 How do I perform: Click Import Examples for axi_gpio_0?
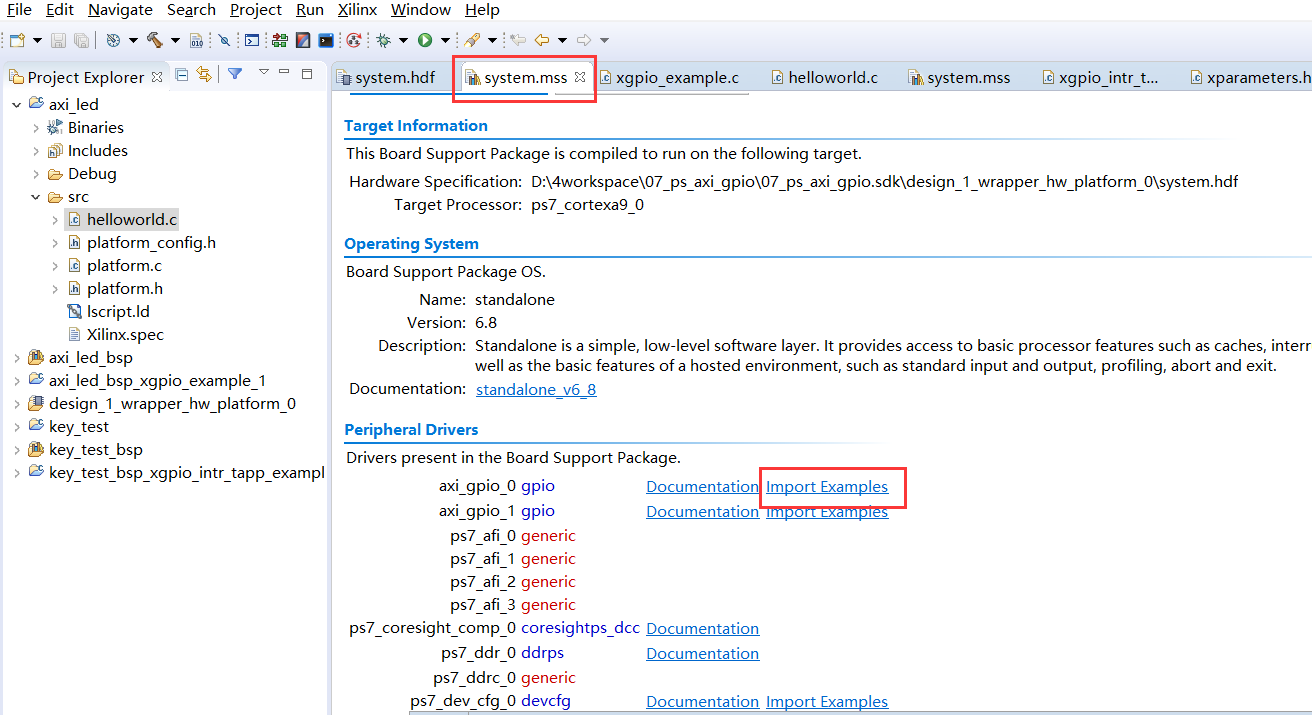pyautogui.click(x=827, y=487)
